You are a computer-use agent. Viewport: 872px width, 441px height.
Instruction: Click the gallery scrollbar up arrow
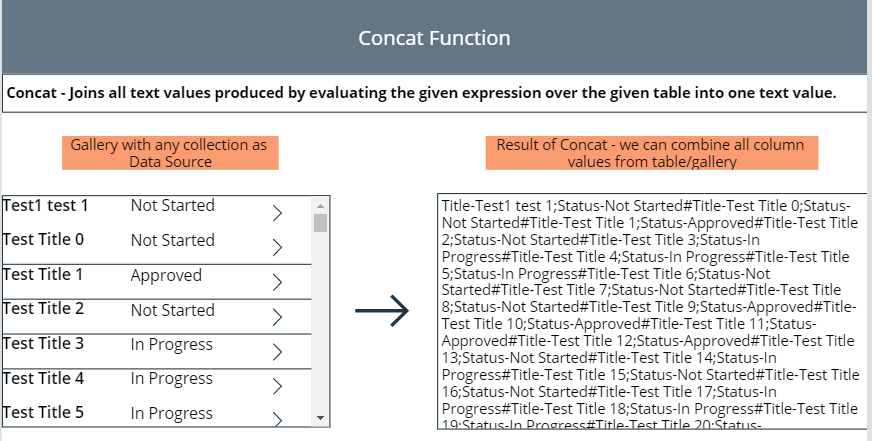(320, 203)
